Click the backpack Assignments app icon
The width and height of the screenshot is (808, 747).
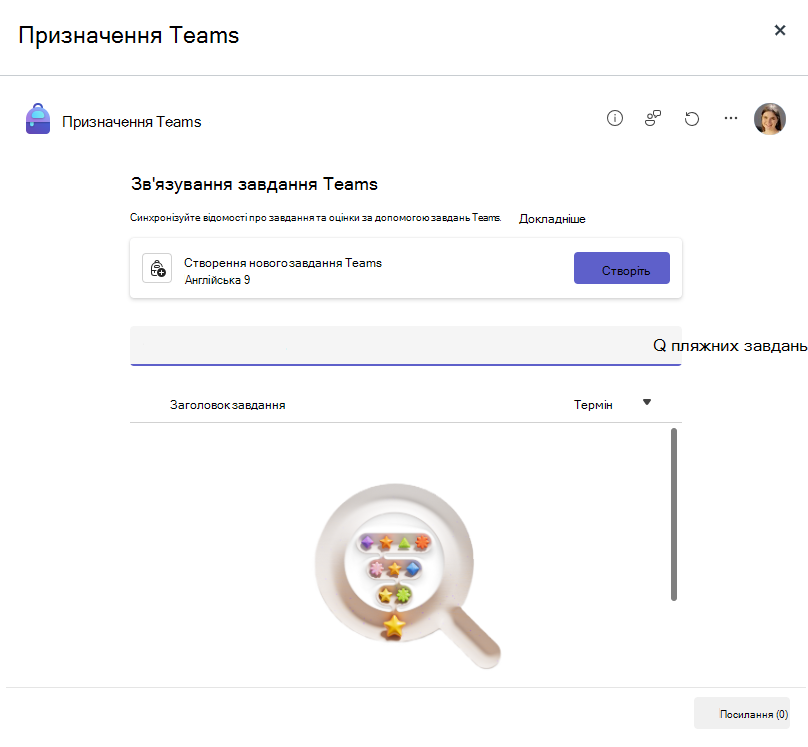[x=38, y=119]
